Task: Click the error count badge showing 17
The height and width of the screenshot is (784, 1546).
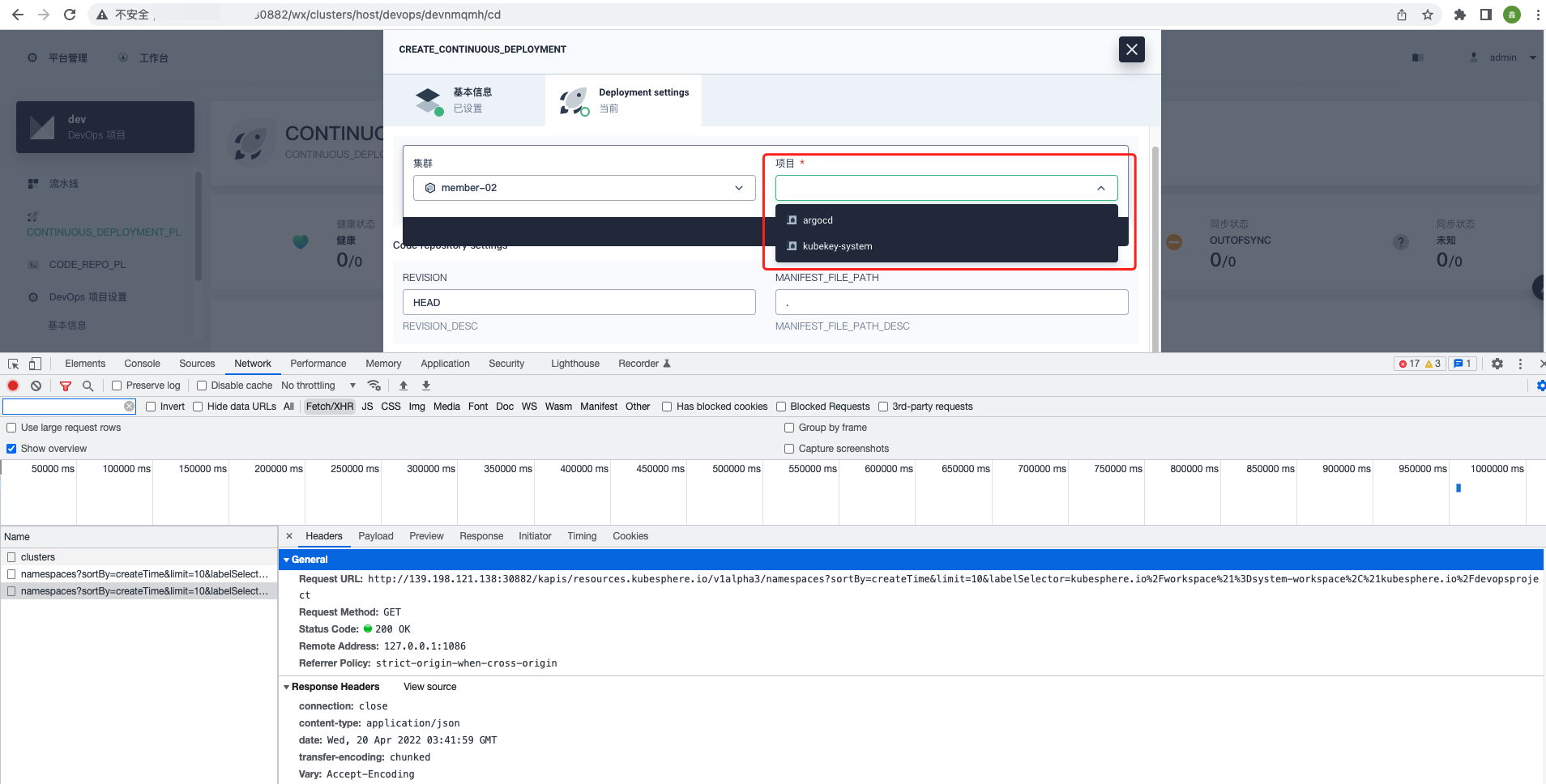Action: [1408, 364]
